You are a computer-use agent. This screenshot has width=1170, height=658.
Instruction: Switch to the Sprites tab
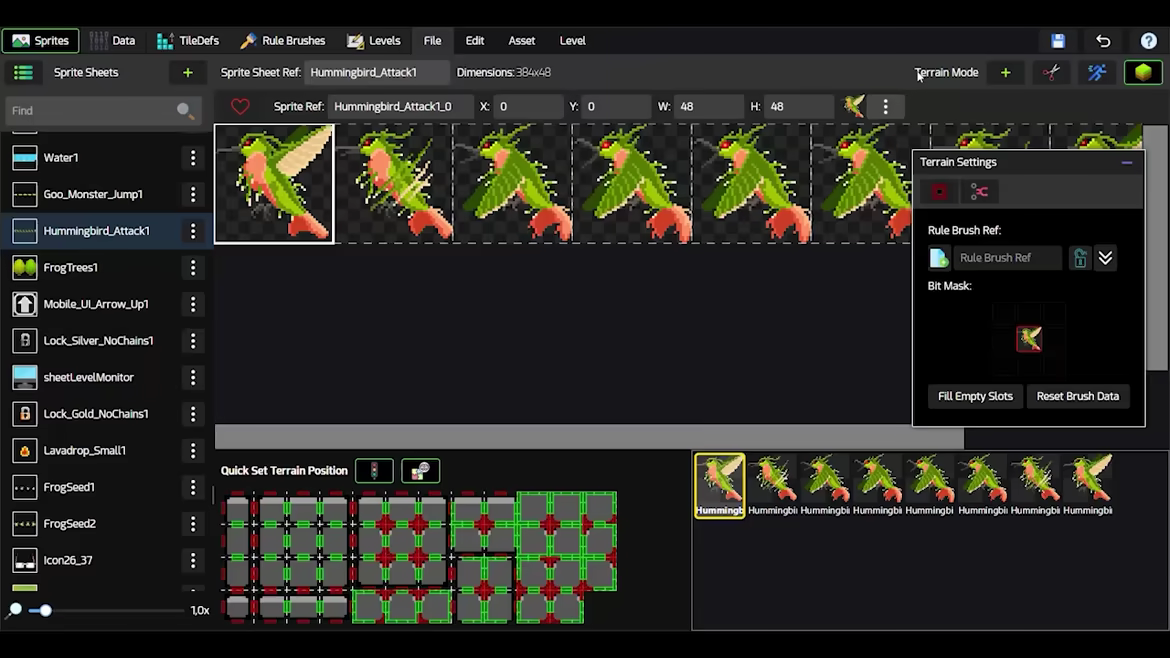(x=40, y=41)
